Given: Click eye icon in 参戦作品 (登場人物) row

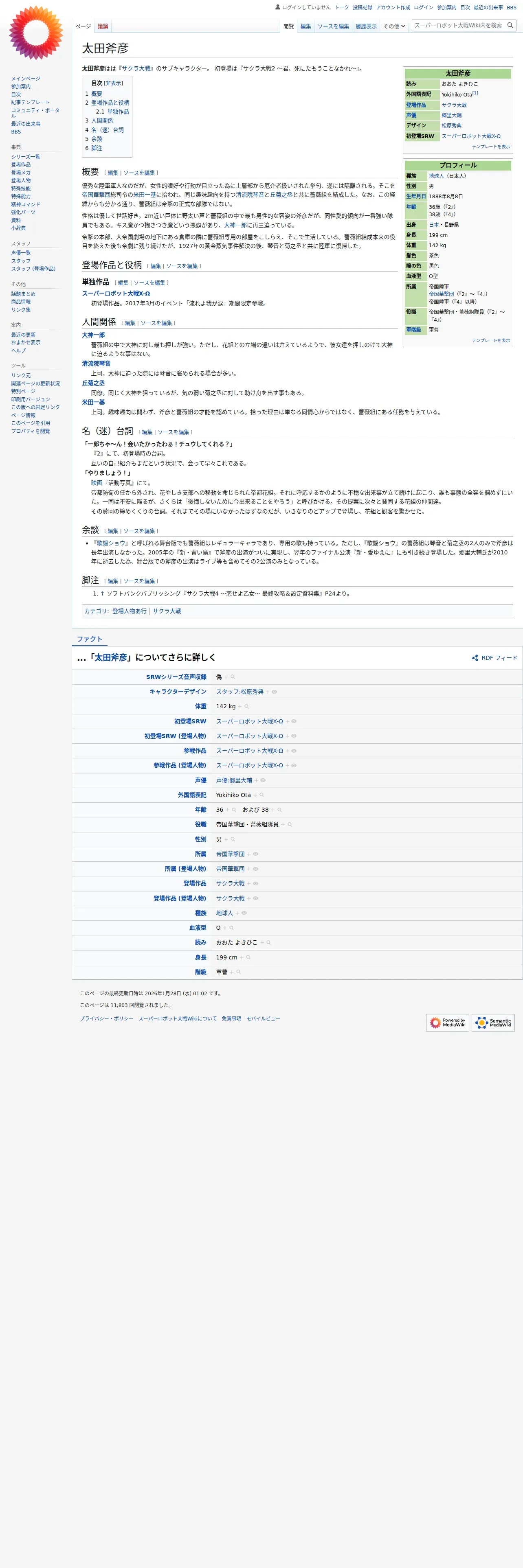Looking at the screenshot, I should [293, 766].
